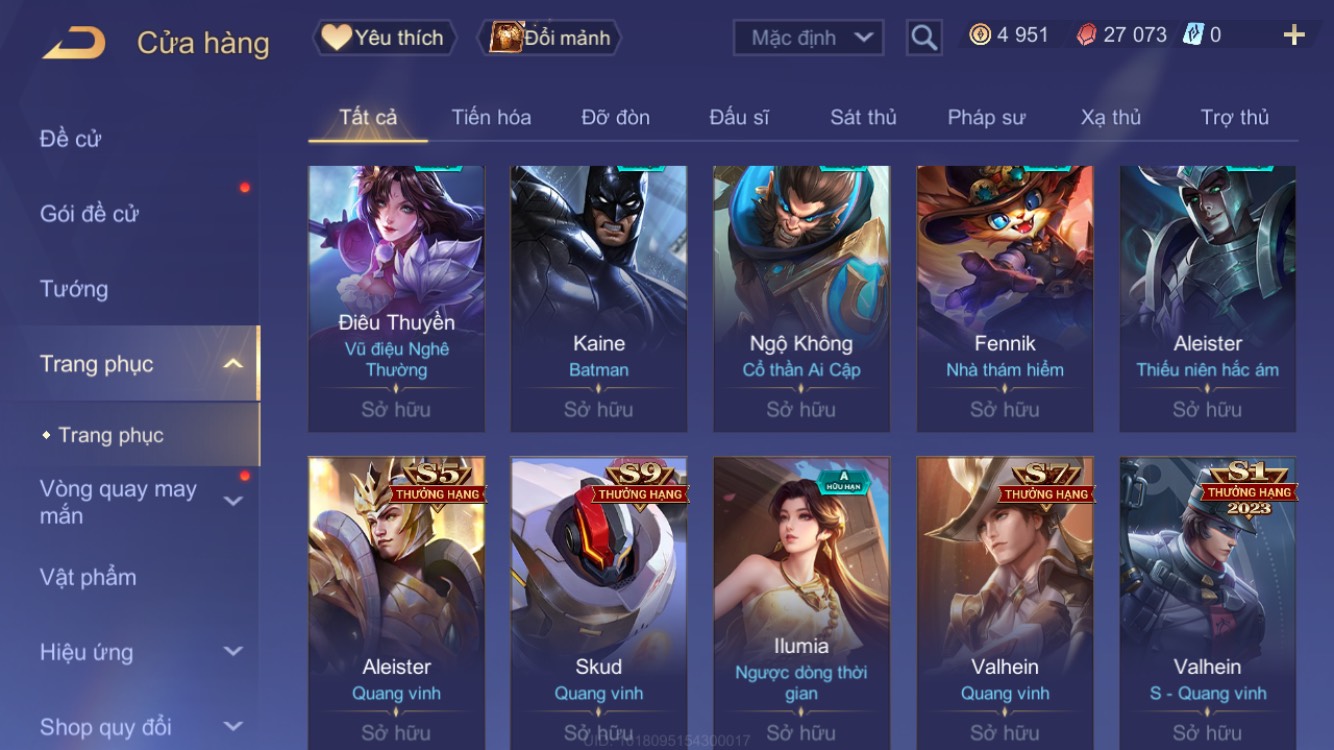Screen dimensions: 1334x750
Task: Switch to the Tiến hóa tab
Action: click(491, 117)
